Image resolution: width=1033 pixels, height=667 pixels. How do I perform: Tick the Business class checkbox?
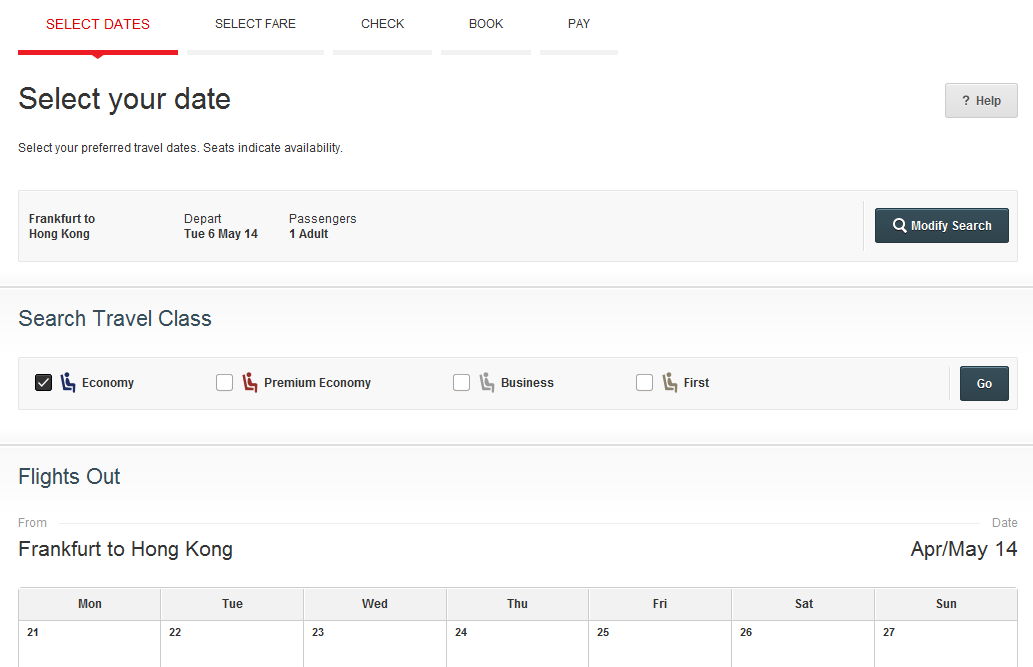pyautogui.click(x=461, y=382)
